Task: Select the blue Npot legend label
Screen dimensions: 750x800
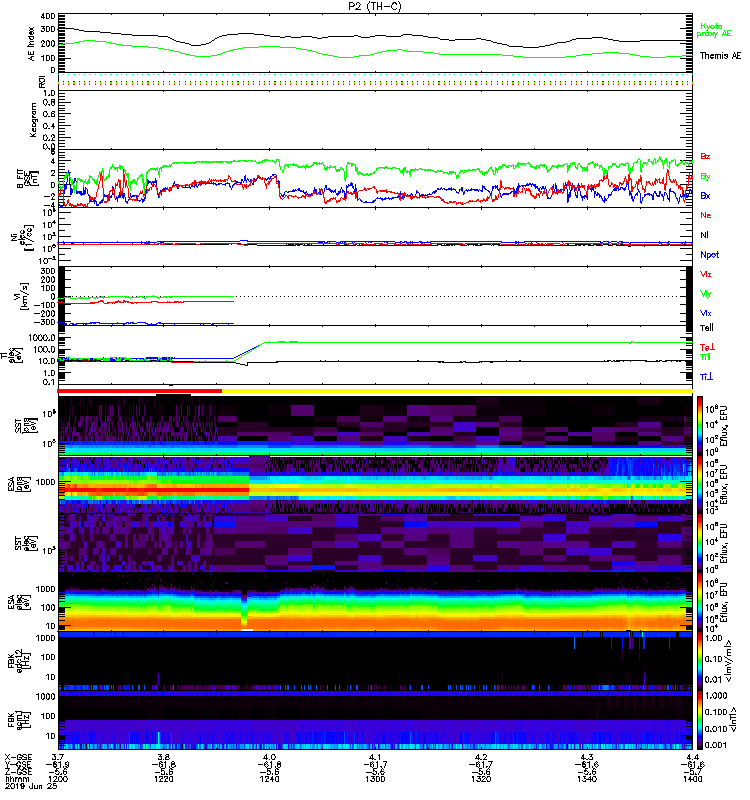Action: point(709,255)
